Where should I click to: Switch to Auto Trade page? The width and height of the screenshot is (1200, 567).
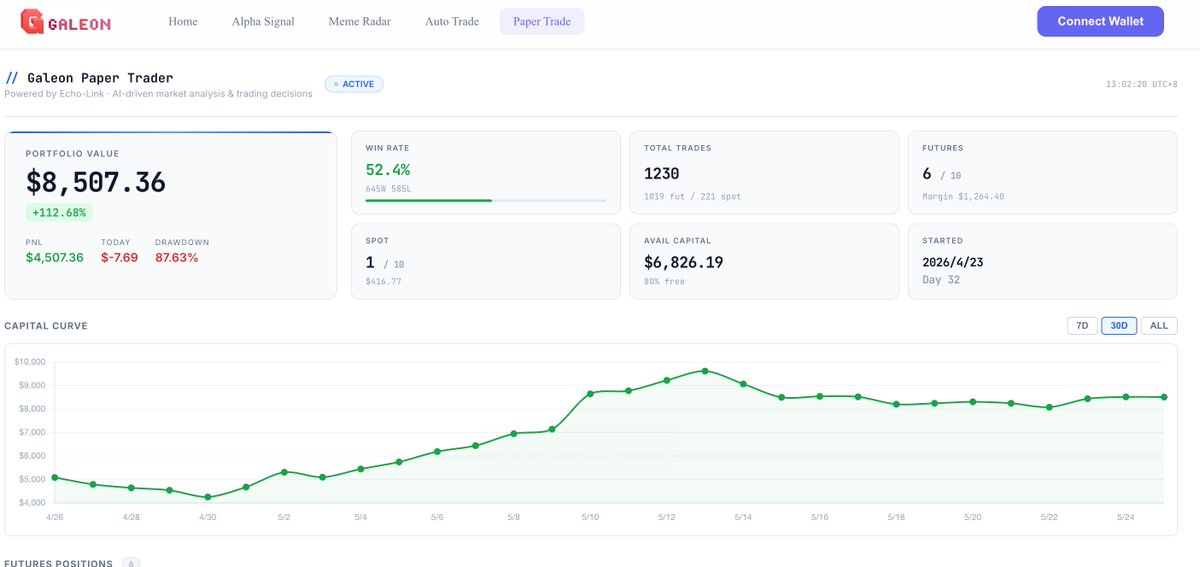452,21
